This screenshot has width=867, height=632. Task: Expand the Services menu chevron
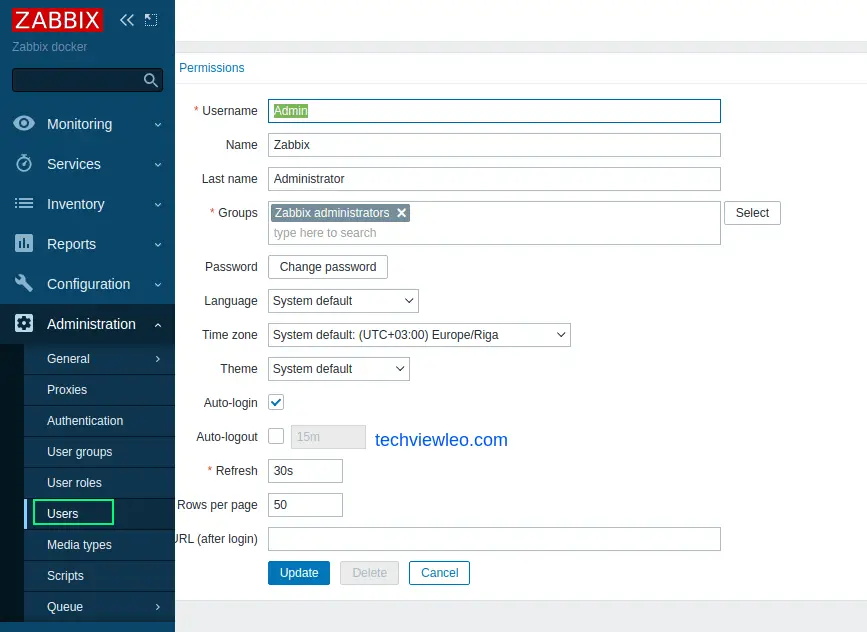point(158,165)
